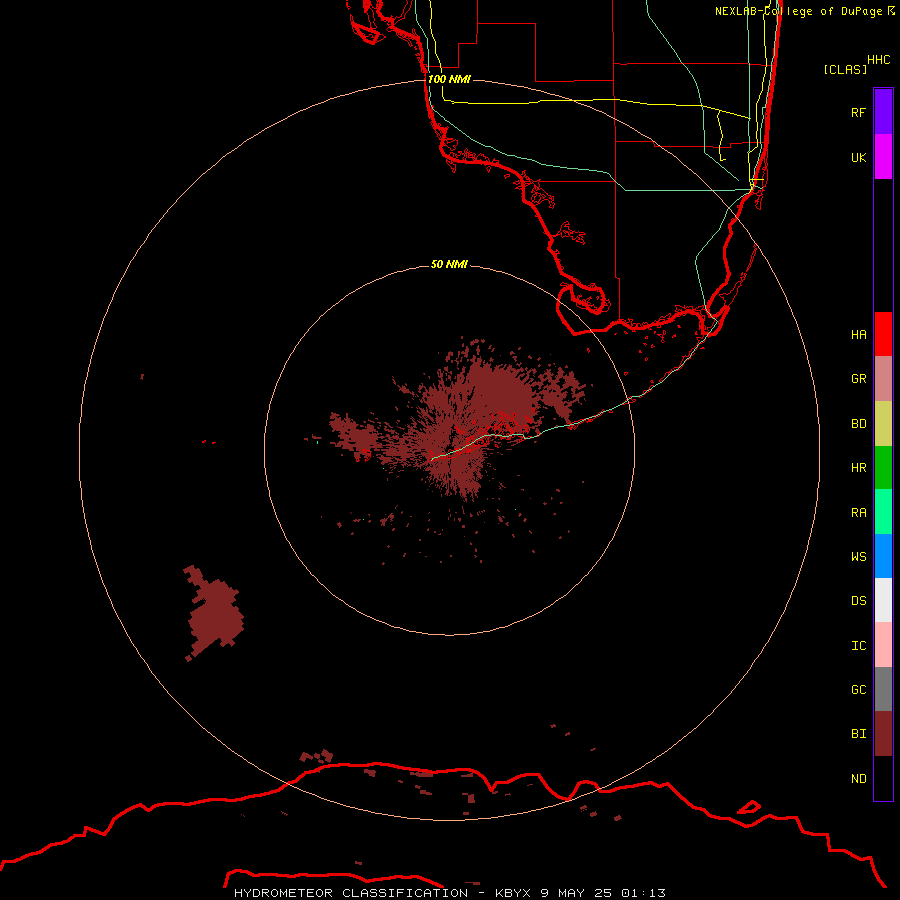Click the HR legend label
Image resolution: width=900 pixels, height=900 pixels.
(858, 467)
